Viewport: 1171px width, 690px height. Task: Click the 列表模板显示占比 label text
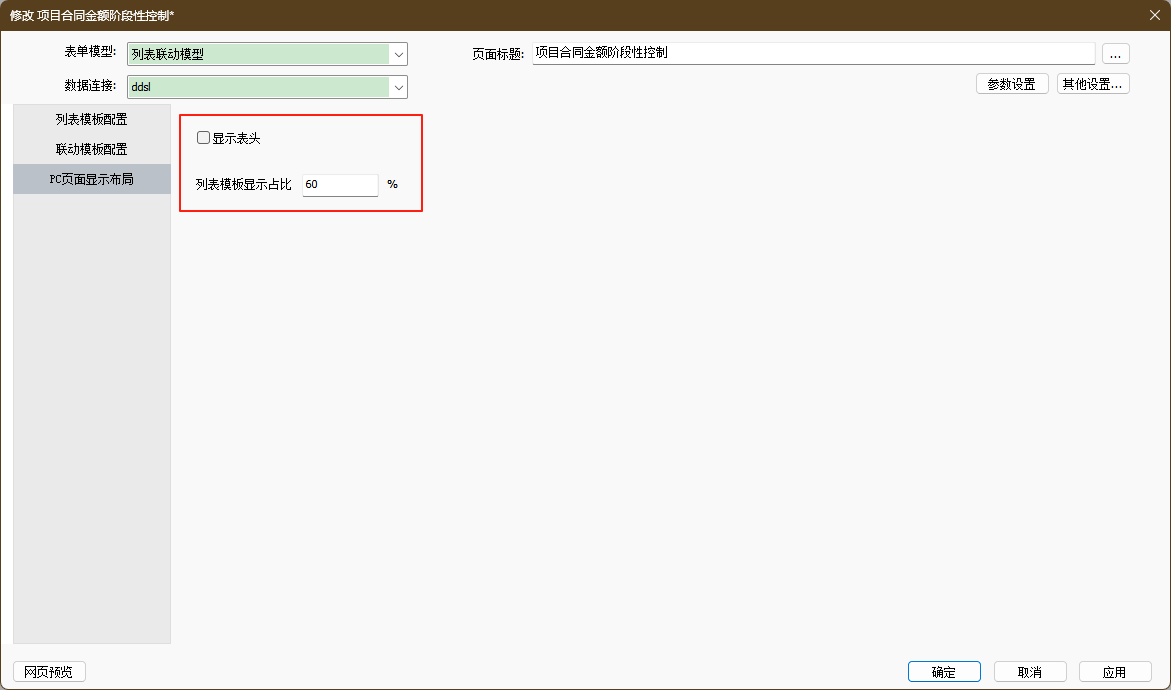[243, 185]
